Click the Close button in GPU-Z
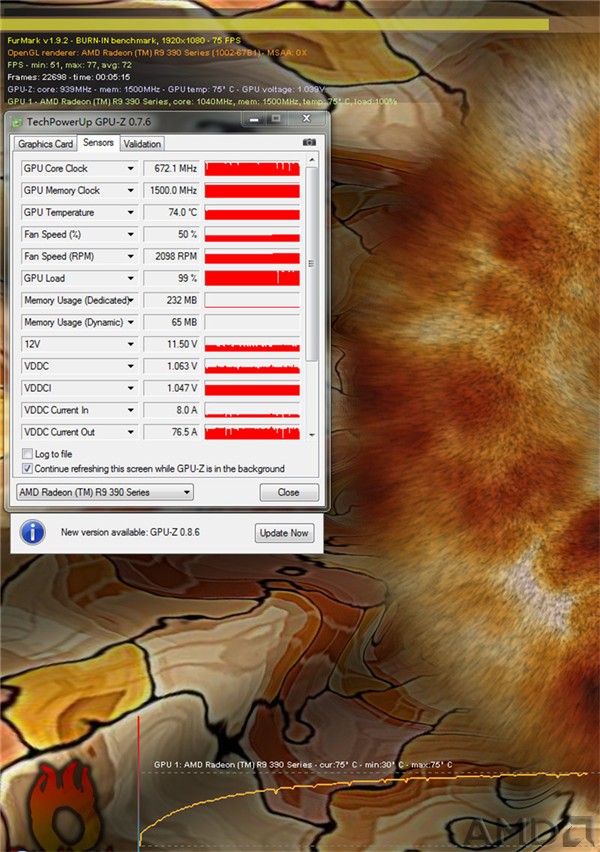This screenshot has width=600, height=852. [x=289, y=492]
